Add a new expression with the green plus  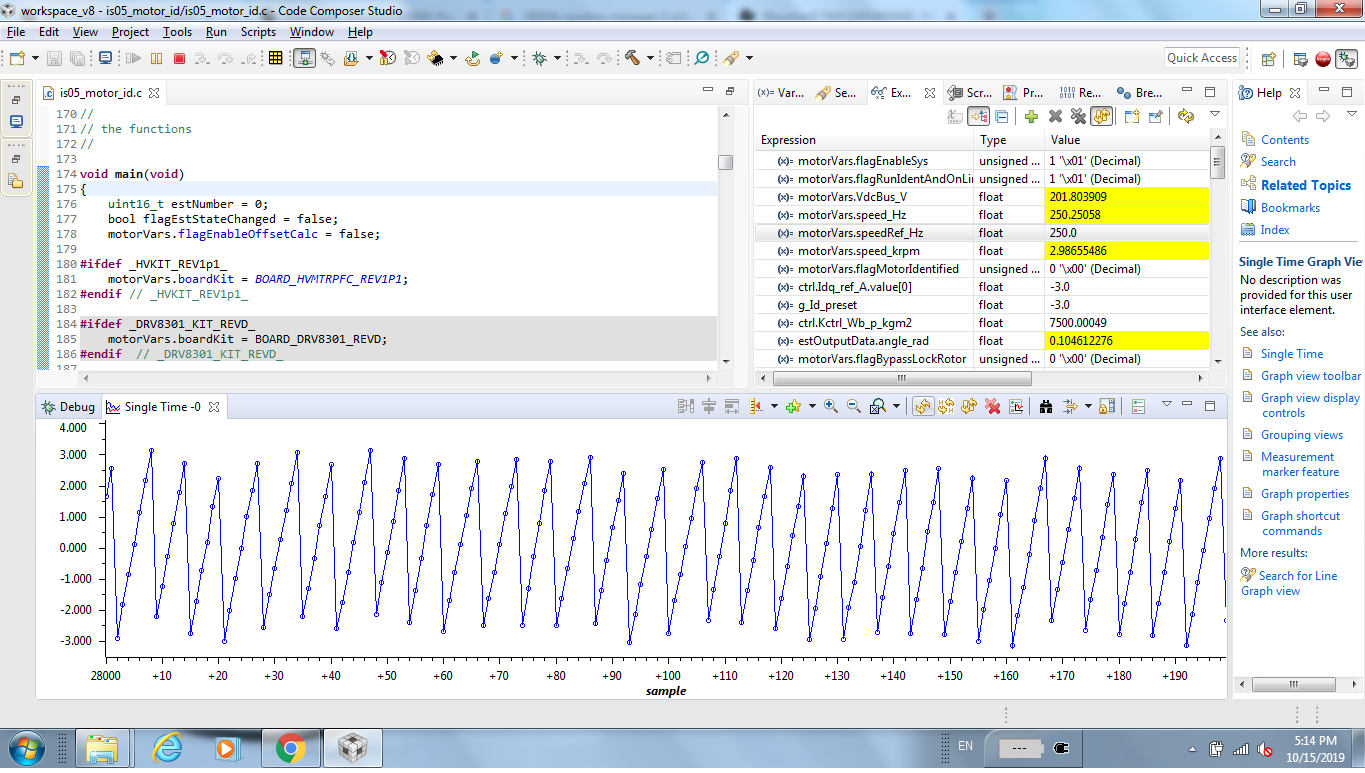(1031, 116)
